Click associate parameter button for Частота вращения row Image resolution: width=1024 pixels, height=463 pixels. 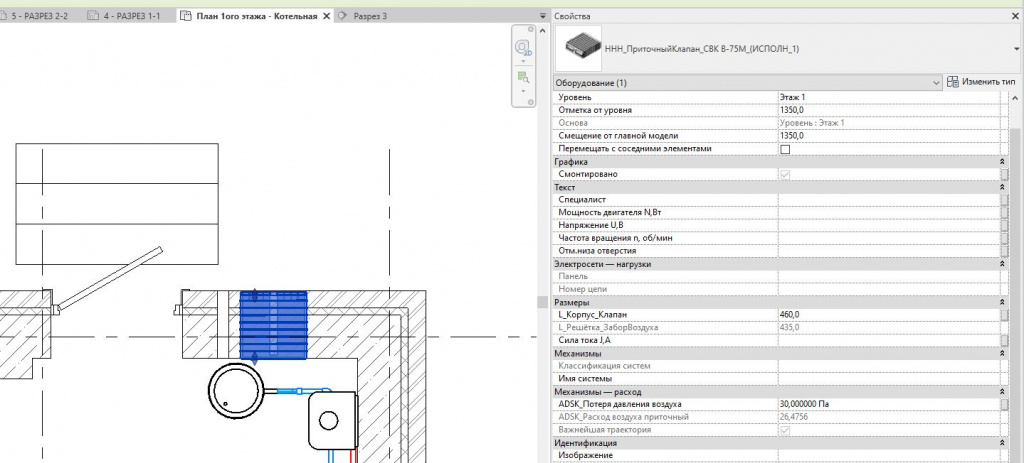[x=1004, y=238]
